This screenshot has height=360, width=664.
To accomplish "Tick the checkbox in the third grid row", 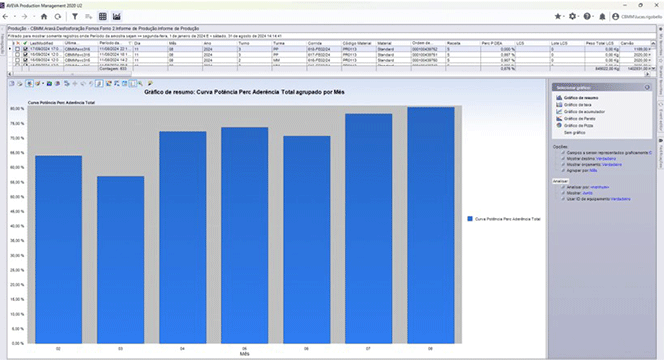I will pos(17,60).
